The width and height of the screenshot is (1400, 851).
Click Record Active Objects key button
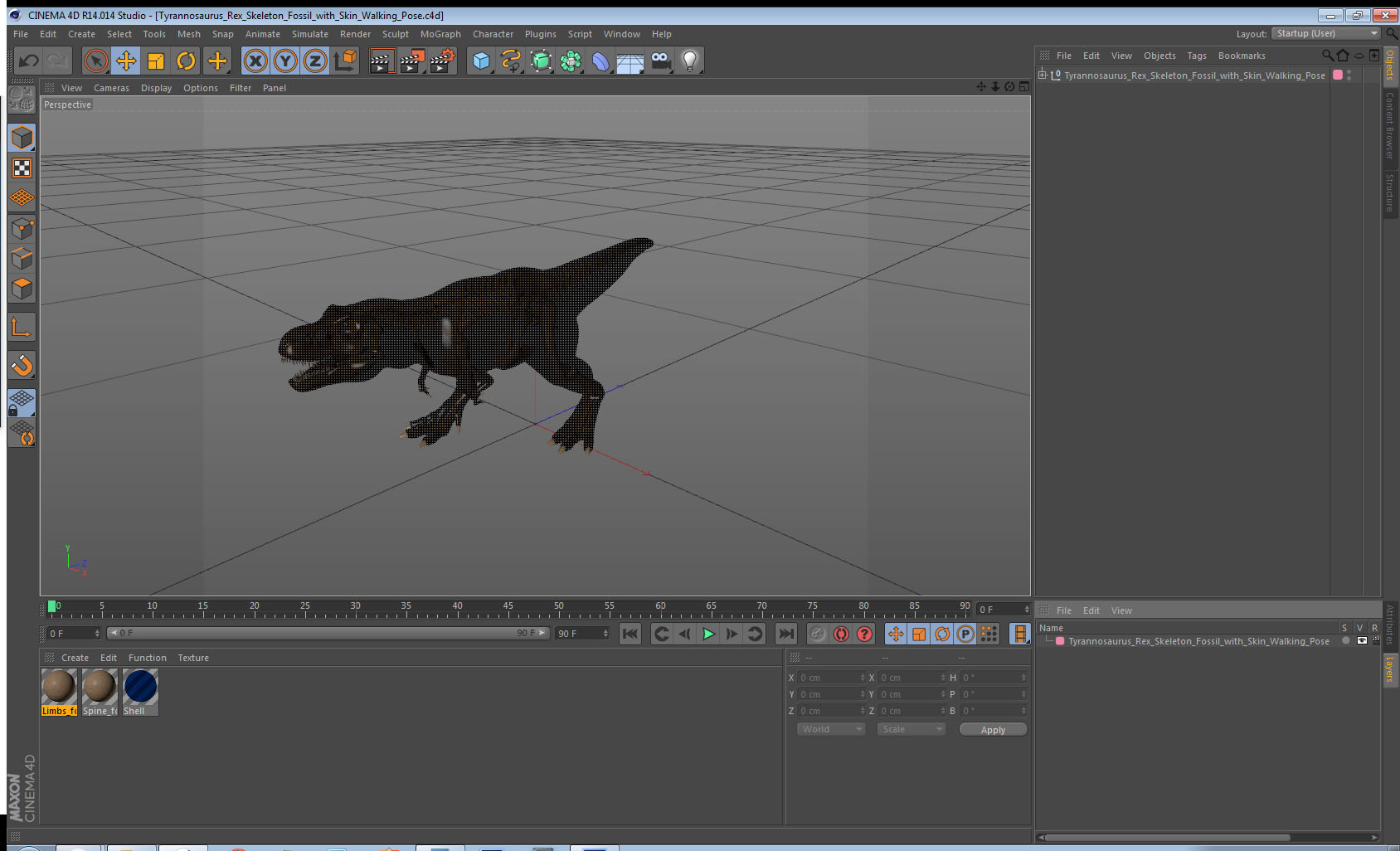(x=818, y=634)
